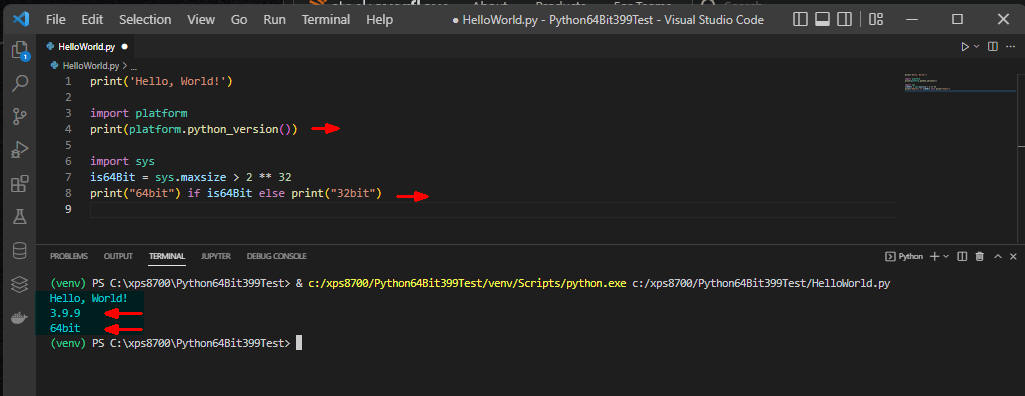The height and width of the screenshot is (396, 1025).
Task: Switch to the OUTPUT panel tab
Action: [x=118, y=256]
